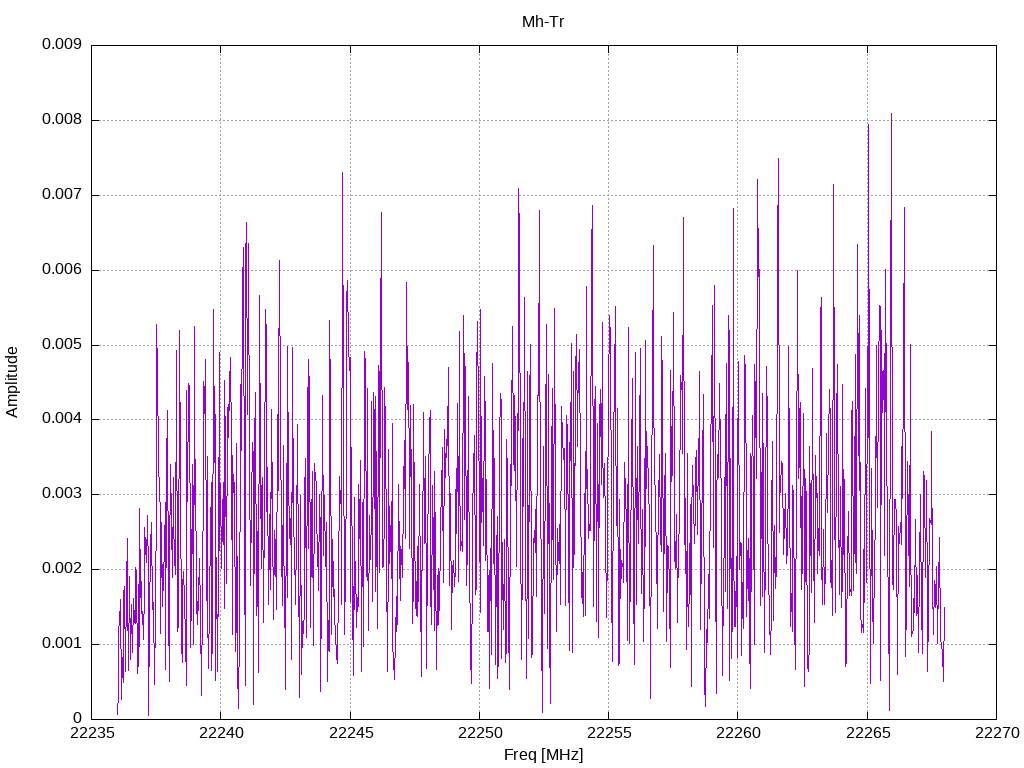Click the 'Freq [MHz]' x-axis label
This screenshot has height=768, width=1024.
543,755
